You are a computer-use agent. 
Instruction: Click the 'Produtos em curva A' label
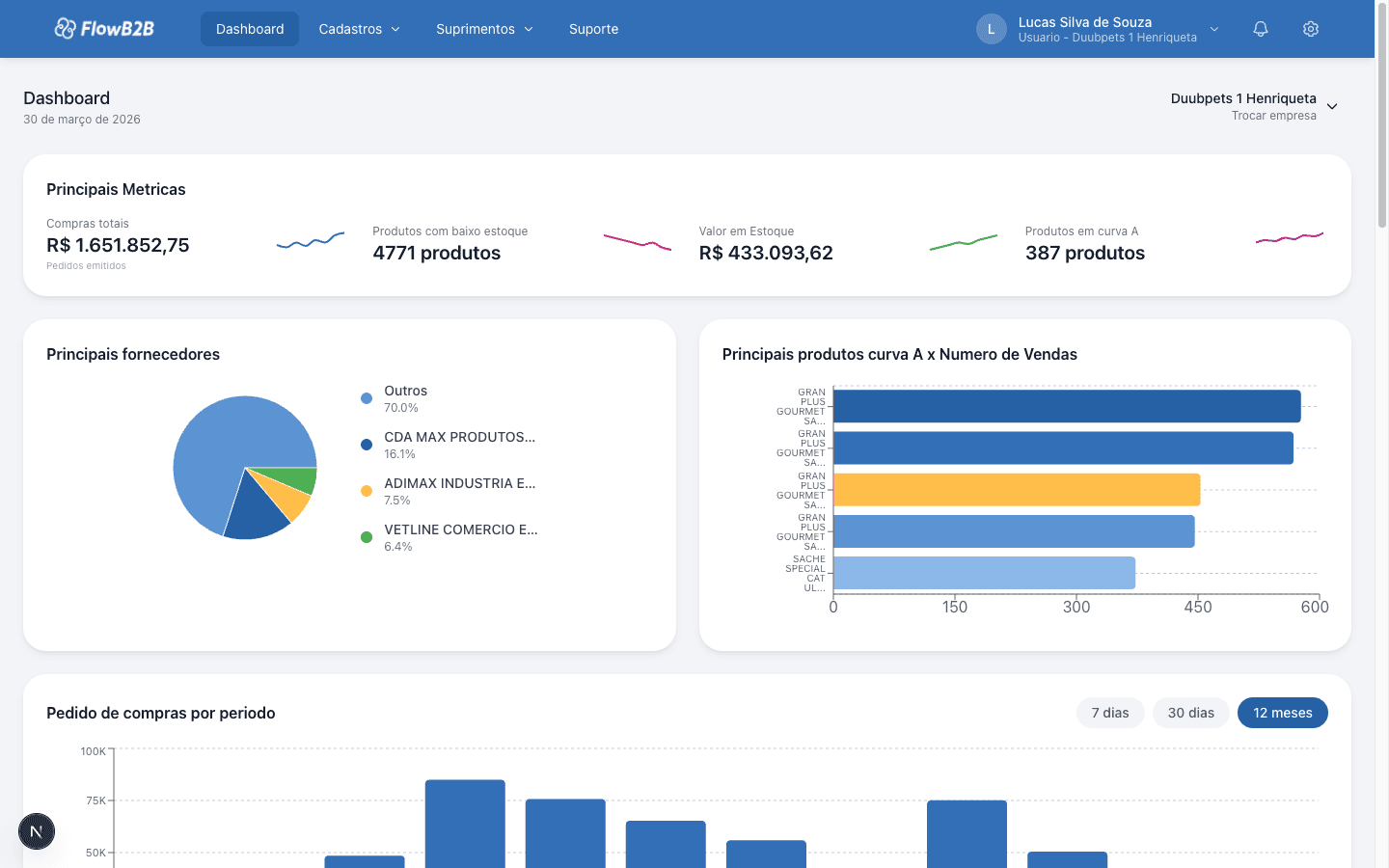[1082, 231]
